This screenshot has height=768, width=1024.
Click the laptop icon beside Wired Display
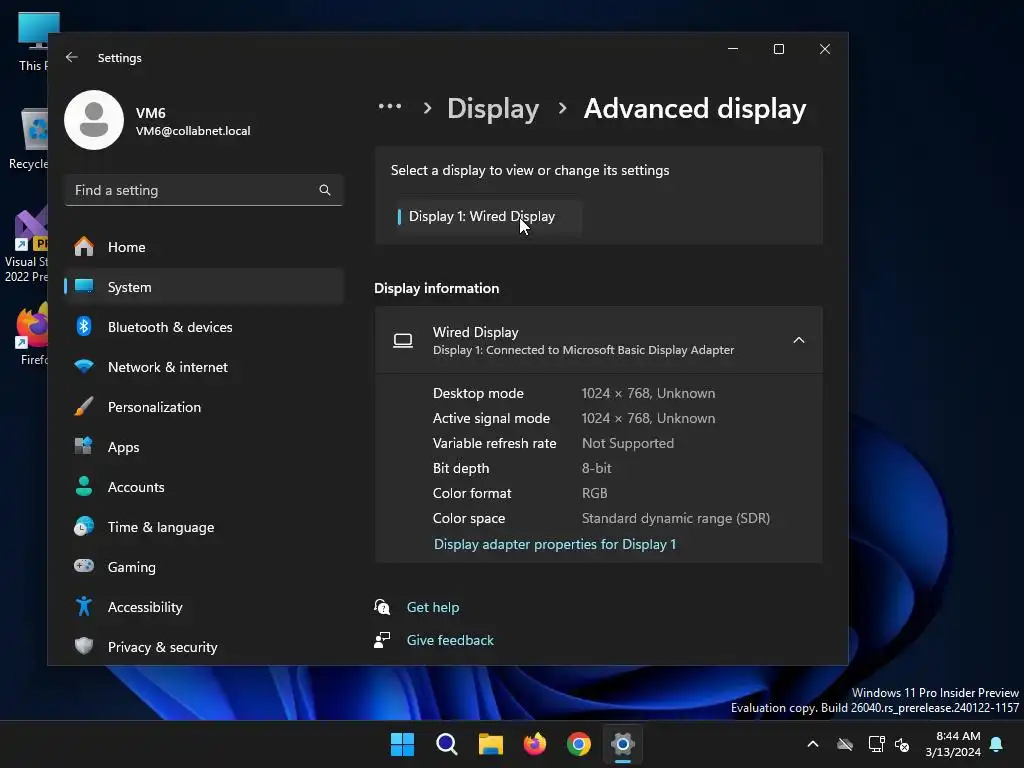[x=403, y=340]
